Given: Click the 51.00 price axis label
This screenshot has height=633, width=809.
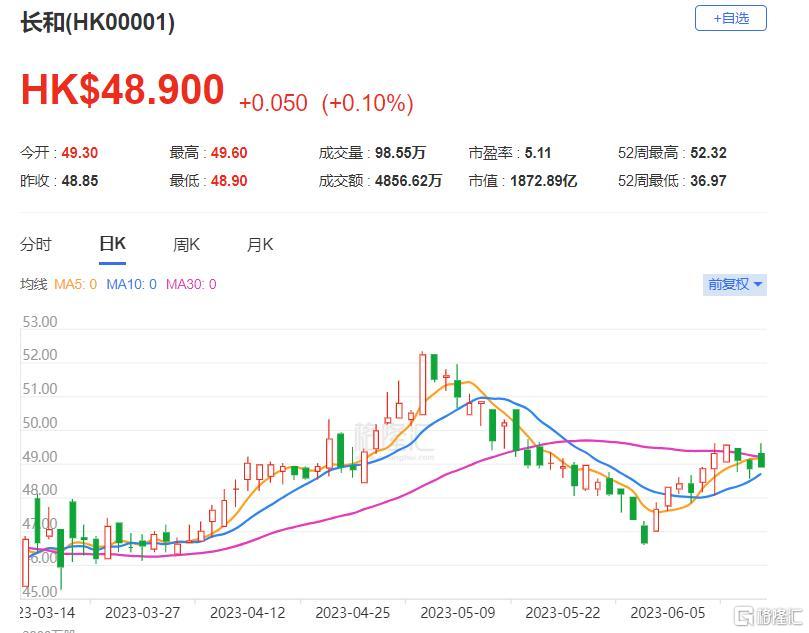Looking at the screenshot, I should pyautogui.click(x=40, y=389).
